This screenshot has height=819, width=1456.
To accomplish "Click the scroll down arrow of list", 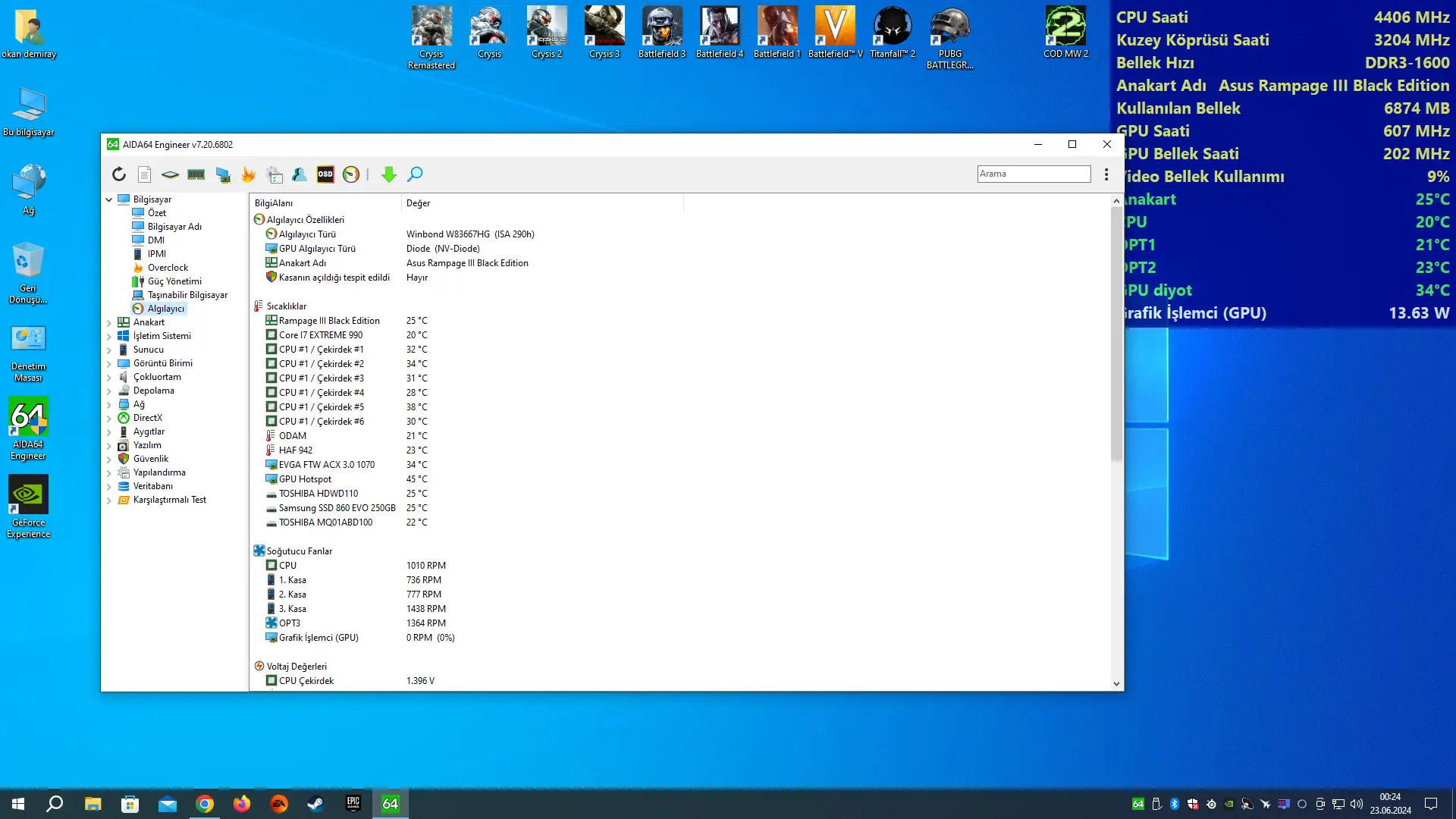I will click(x=1116, y=683).
